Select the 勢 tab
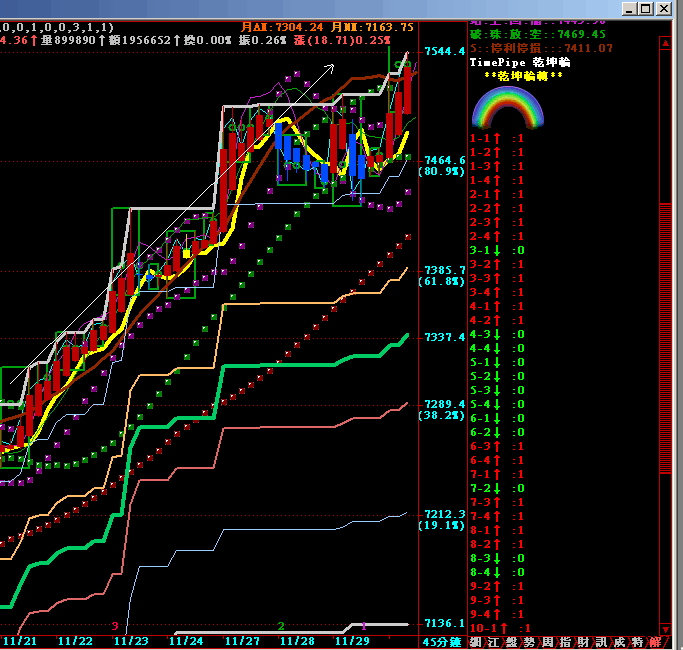The image size is (683, 650). click(x=530, y=641)
